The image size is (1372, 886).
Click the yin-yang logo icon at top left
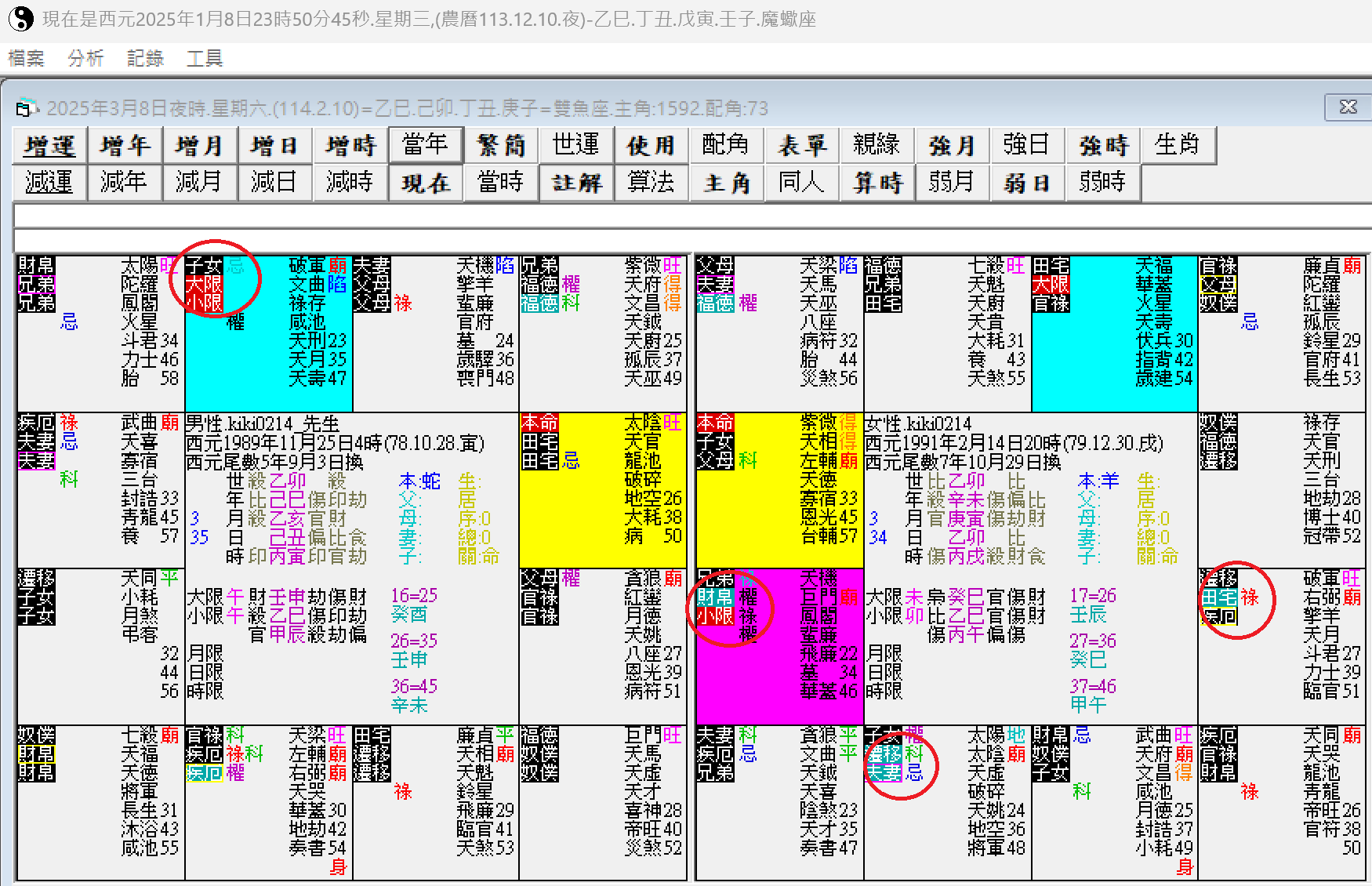click(x=20, y=19)
